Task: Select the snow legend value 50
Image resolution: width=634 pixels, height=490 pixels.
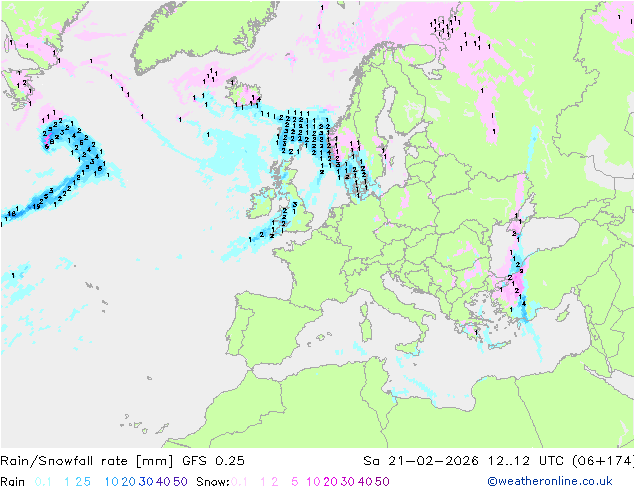Action: pyautogui.click(x=383, y=482)
